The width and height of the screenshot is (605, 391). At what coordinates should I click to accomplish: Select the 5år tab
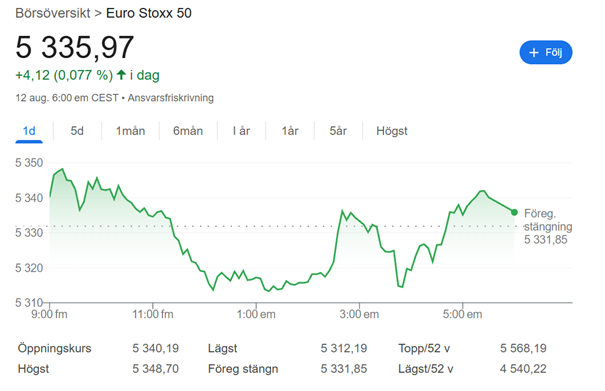(x=338, y=131)
